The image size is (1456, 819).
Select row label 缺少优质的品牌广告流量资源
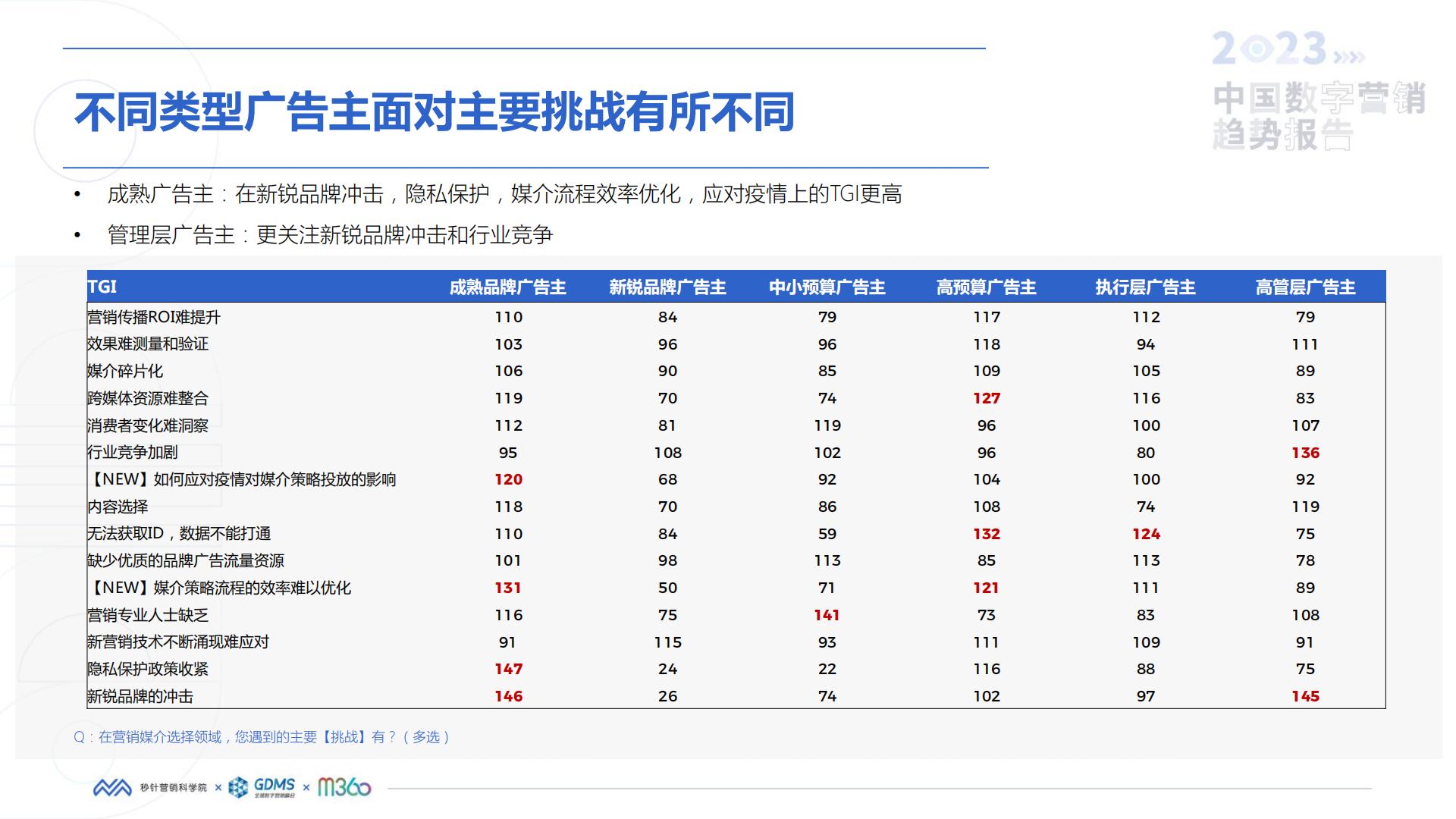(x=186, y=561)
